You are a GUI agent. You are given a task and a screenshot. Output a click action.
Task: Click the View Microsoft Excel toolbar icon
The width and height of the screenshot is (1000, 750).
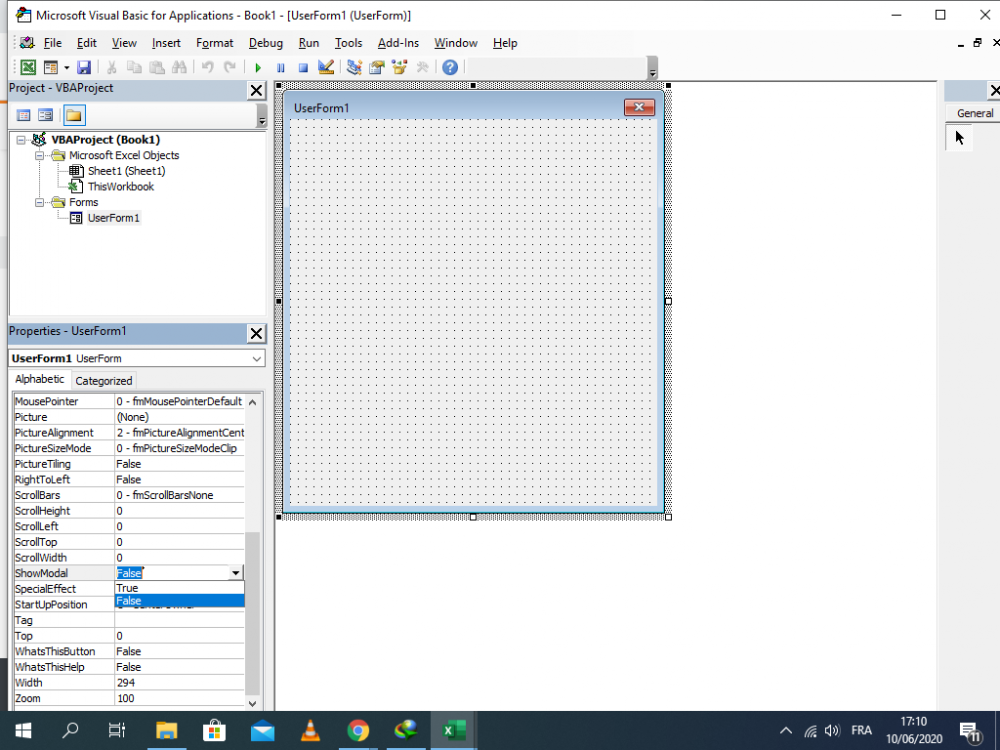click(28, 67)
